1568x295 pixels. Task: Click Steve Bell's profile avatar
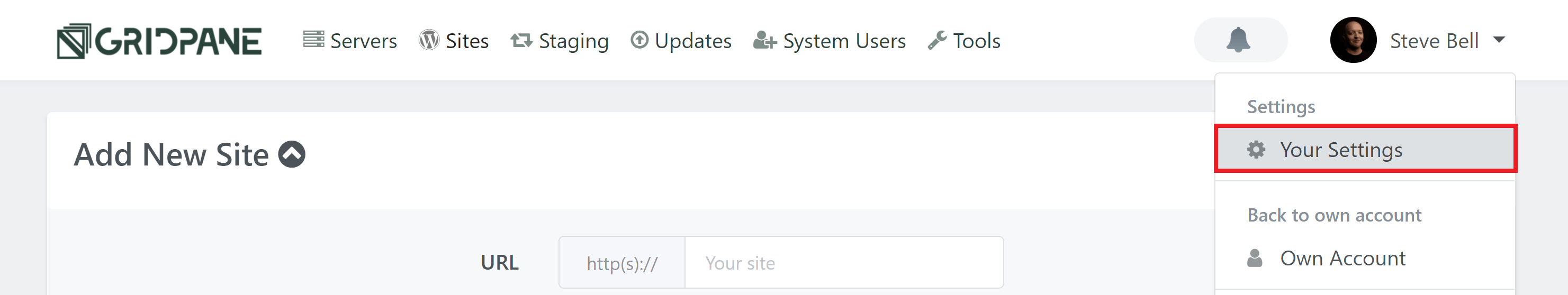click(x=1353, y=40)
